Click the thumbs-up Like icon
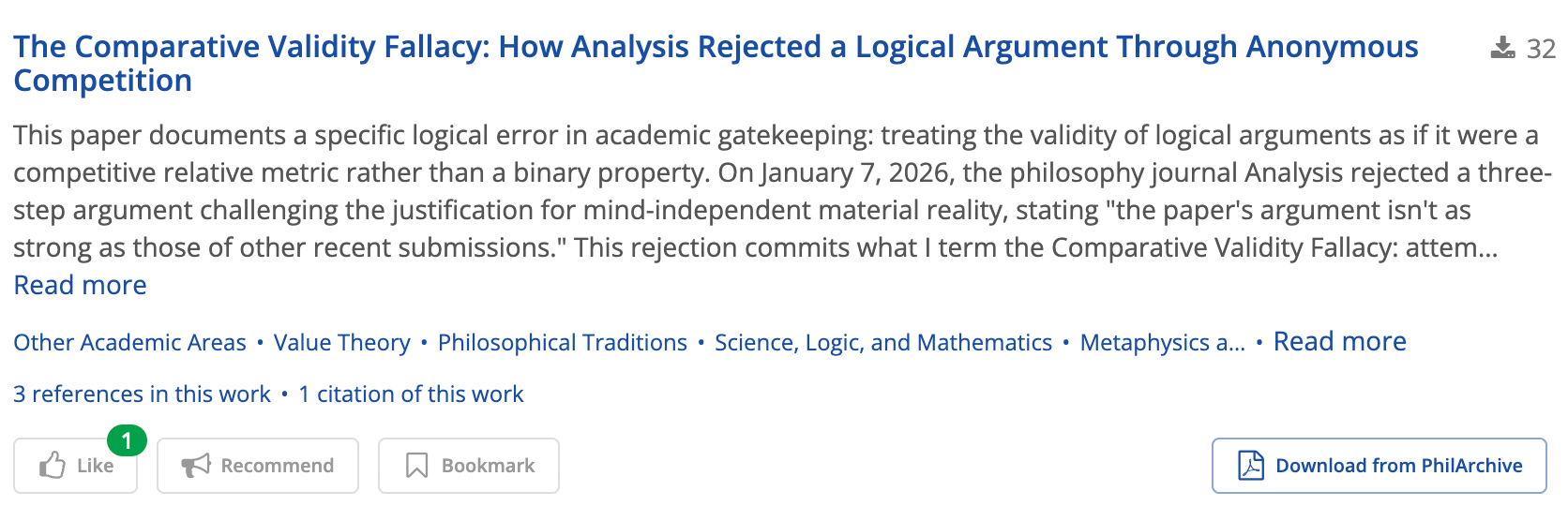Screen dimensions: 1568x506 (53, 466)
